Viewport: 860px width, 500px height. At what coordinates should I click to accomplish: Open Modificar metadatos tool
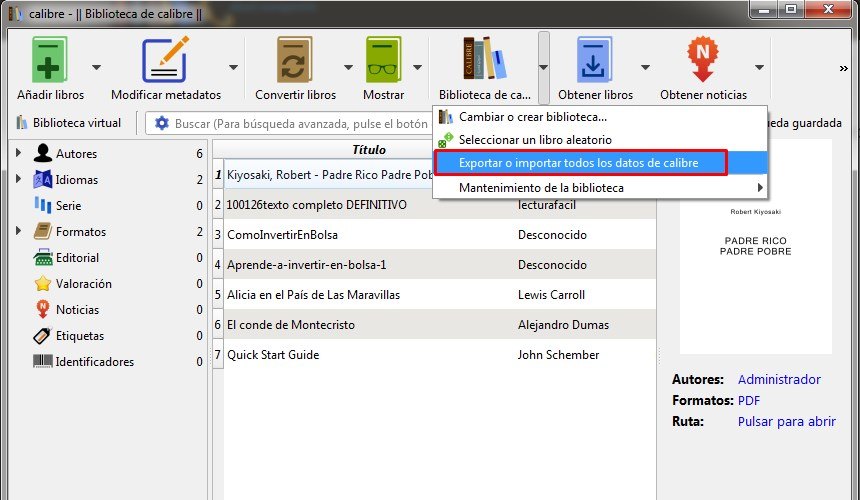pyautogui.click(x=165, y=61)
